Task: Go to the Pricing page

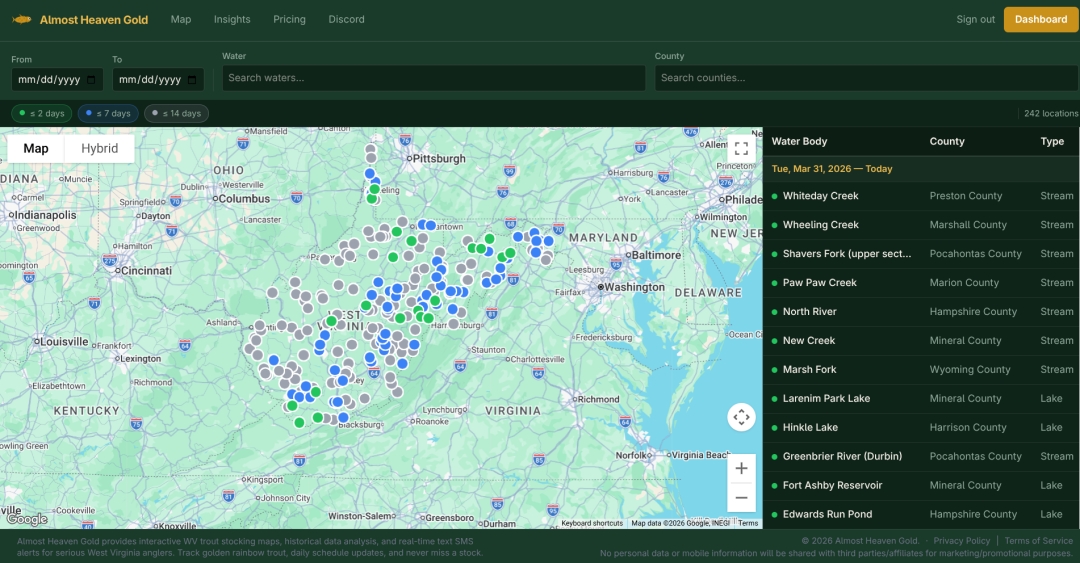Action: (289, 19)
